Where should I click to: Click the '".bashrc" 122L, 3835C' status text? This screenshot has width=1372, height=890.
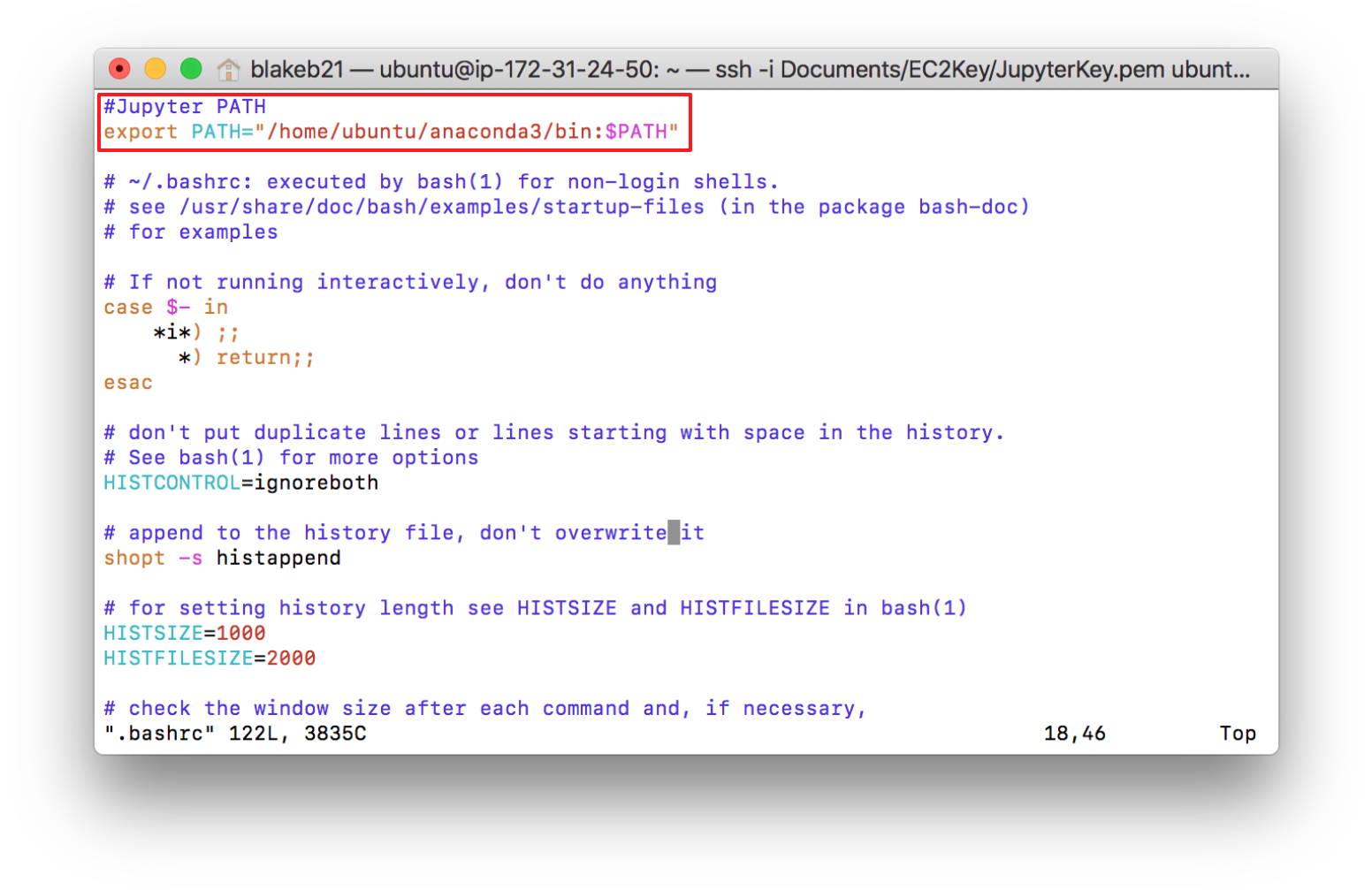click(235, 734)
